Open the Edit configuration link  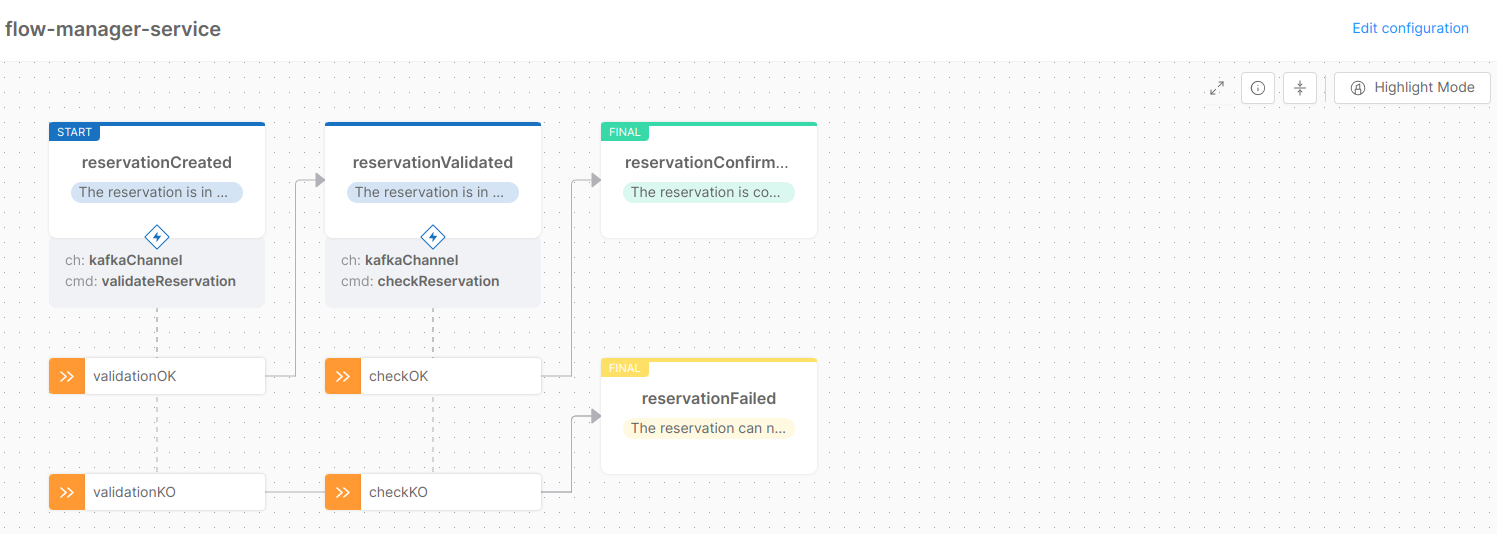1410,28
